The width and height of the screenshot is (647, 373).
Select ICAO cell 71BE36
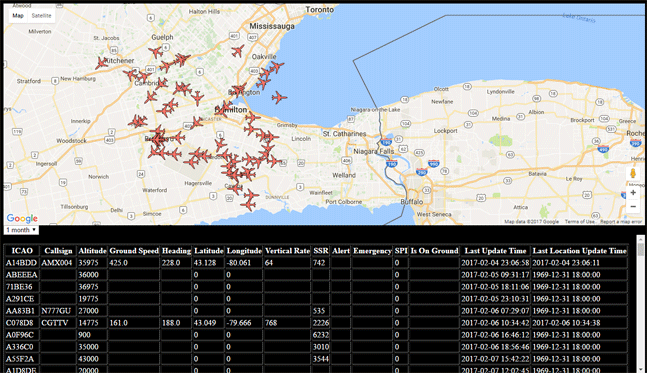tap(22, 287)
